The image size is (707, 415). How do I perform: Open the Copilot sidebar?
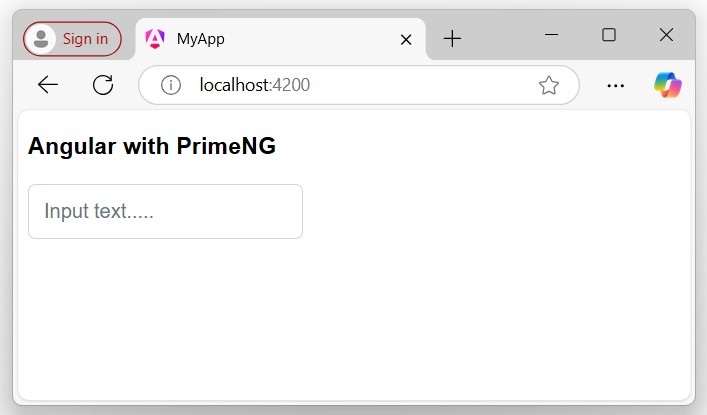coord(668,85)
